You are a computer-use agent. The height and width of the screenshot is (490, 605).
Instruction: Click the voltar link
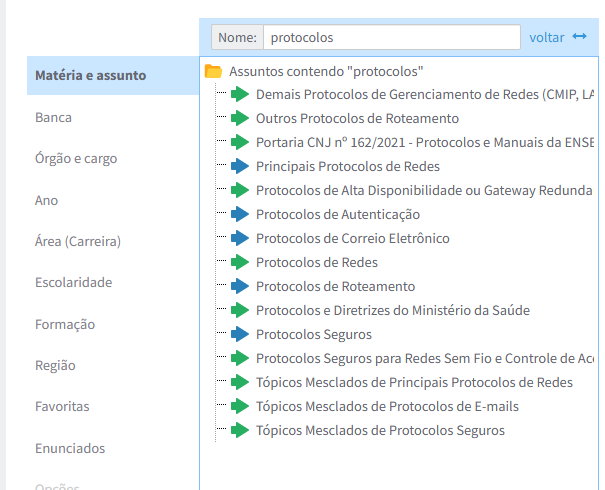coord(546,37)
